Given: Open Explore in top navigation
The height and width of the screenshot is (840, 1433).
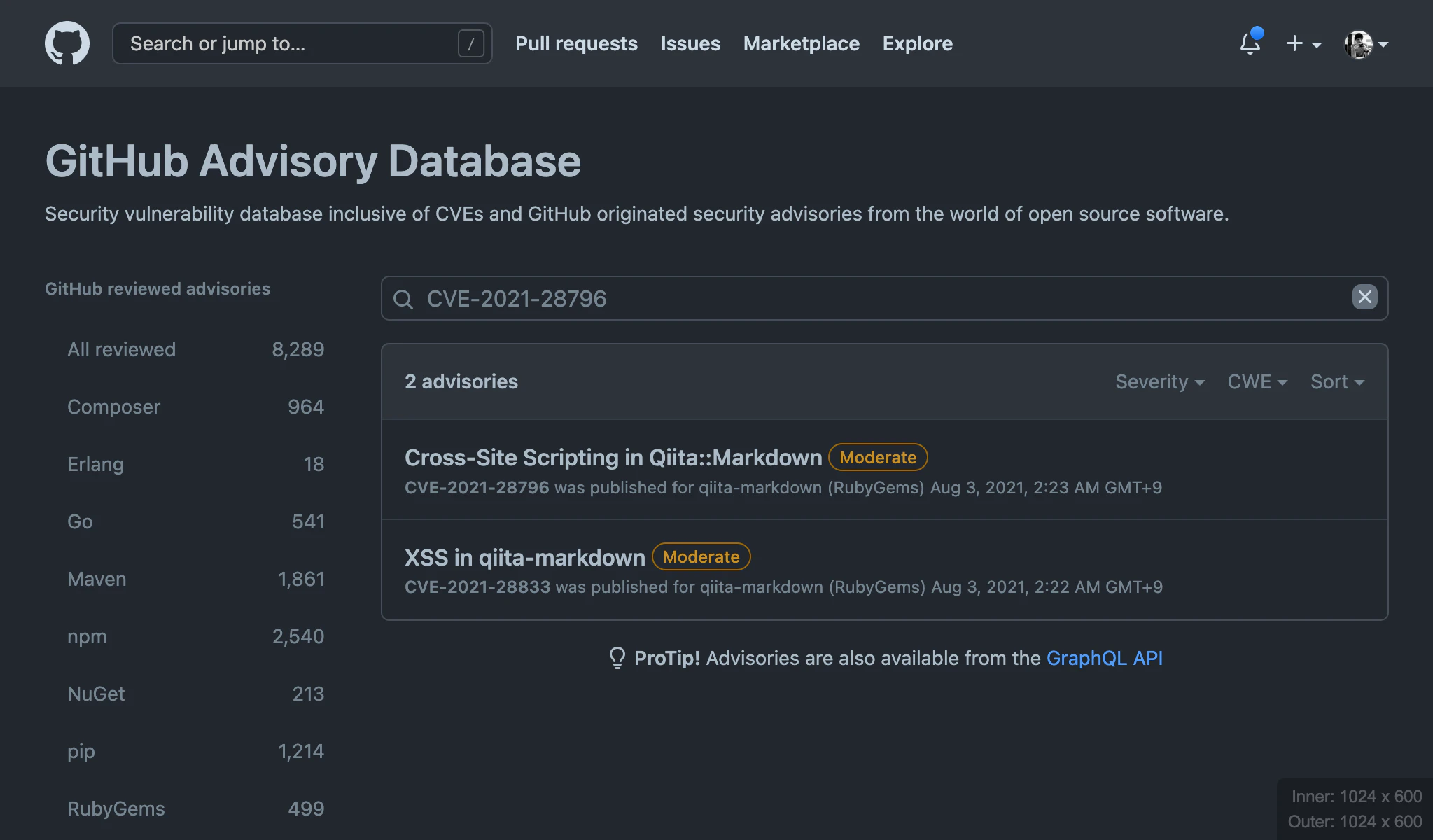Looking at the screenshot, I should click(x=917, y=43).
